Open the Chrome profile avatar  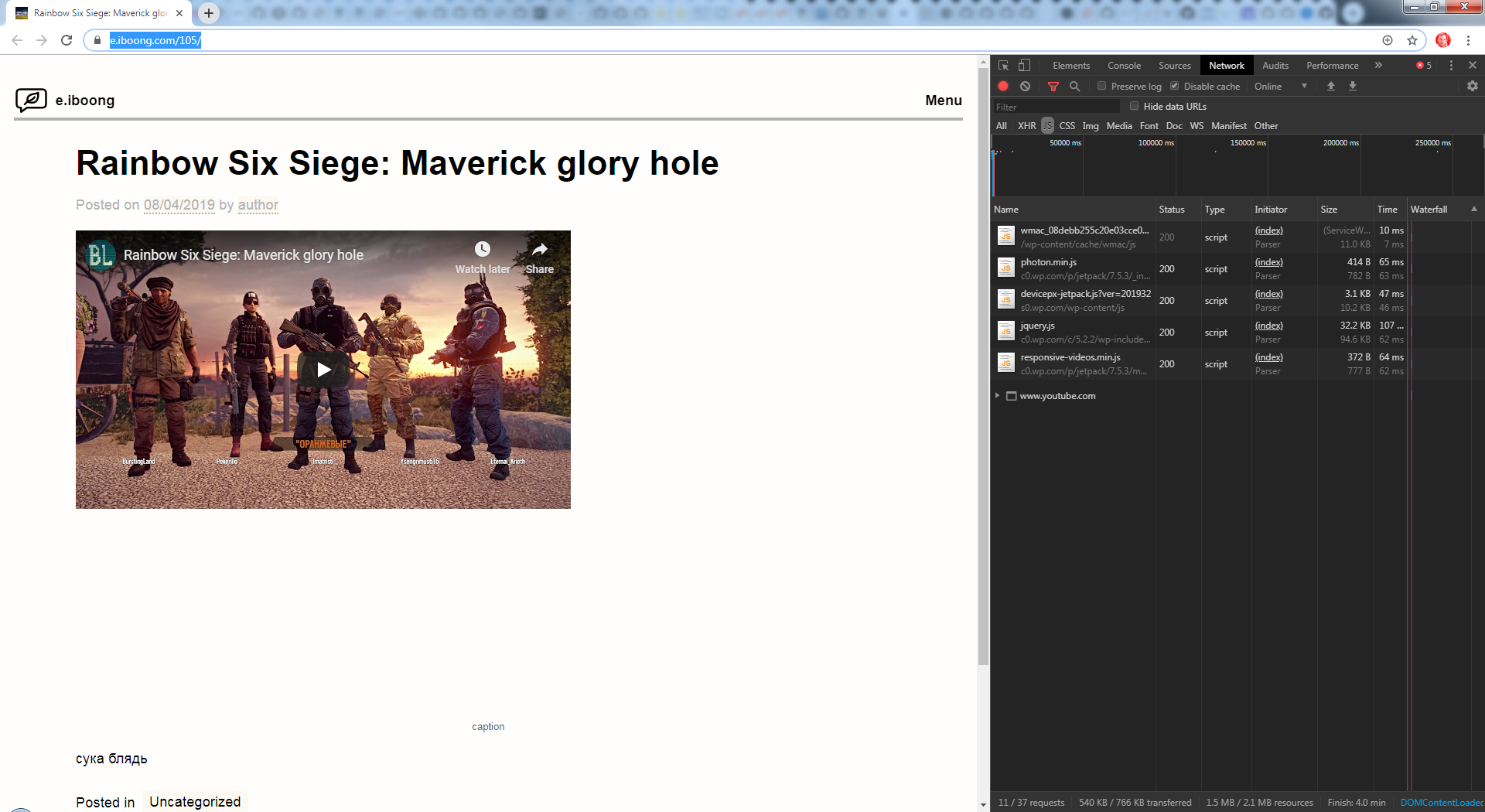[1443, 40]
